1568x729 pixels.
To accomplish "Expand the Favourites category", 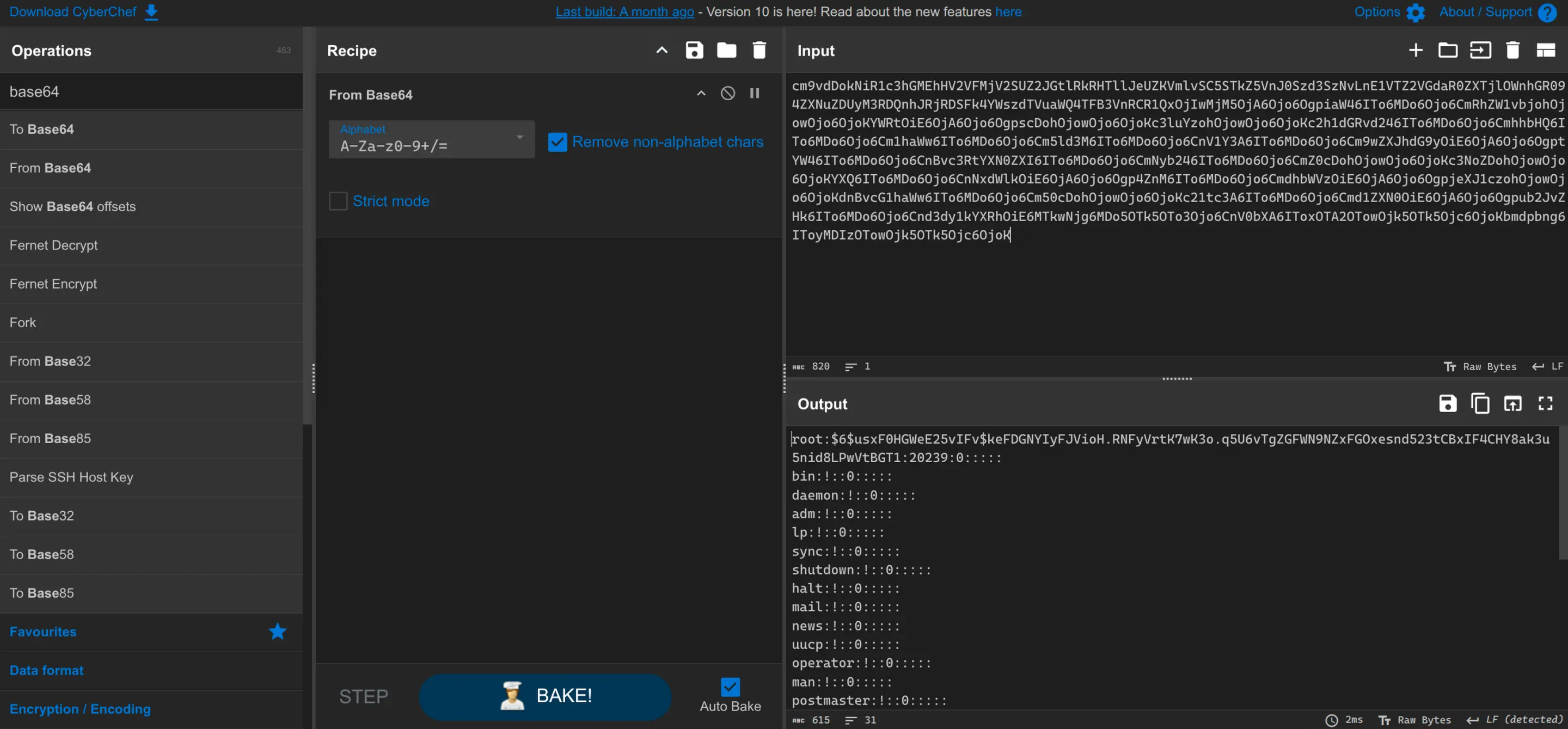I will click(43, 632).
